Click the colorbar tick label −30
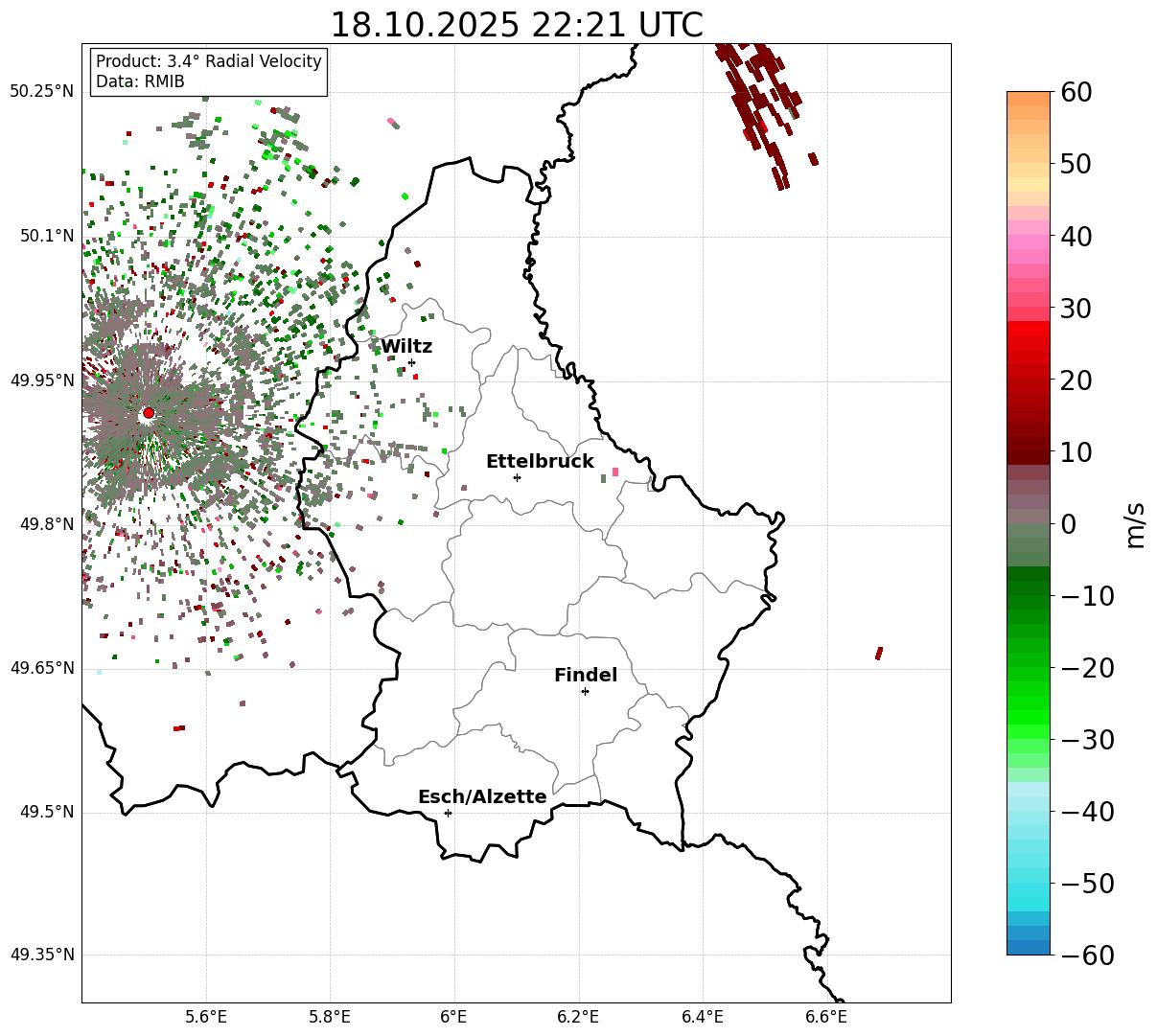Screen dimensions: 1157x1036 [1087, 740]
